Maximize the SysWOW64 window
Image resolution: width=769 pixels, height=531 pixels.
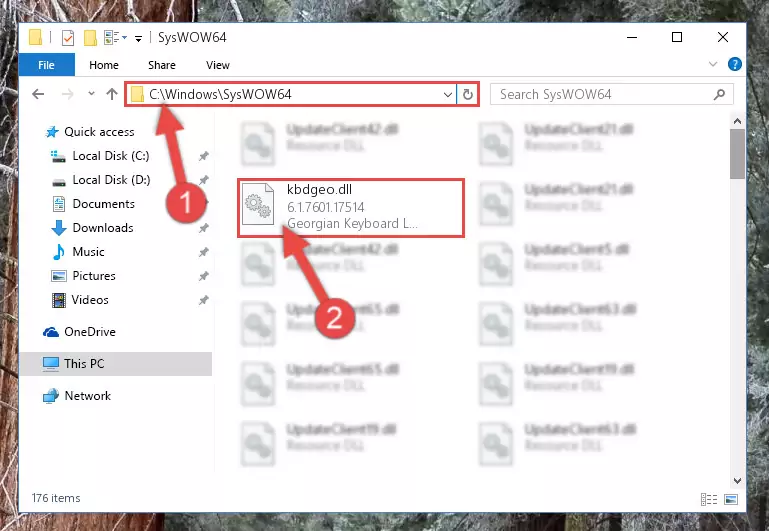click(677, 37)
